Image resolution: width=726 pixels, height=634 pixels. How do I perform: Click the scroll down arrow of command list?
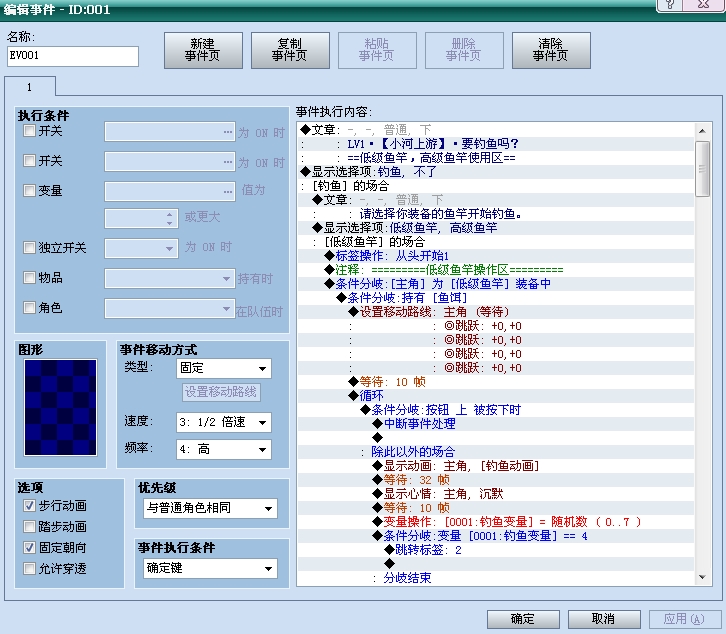coord(702,577)
